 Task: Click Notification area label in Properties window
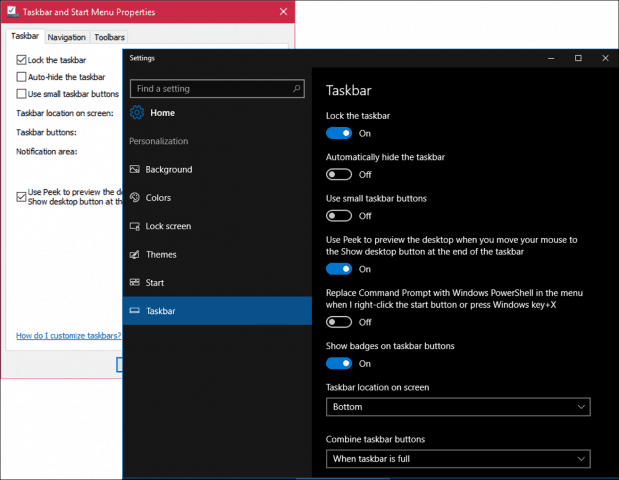pyautogui.click(x=47, y=152)
